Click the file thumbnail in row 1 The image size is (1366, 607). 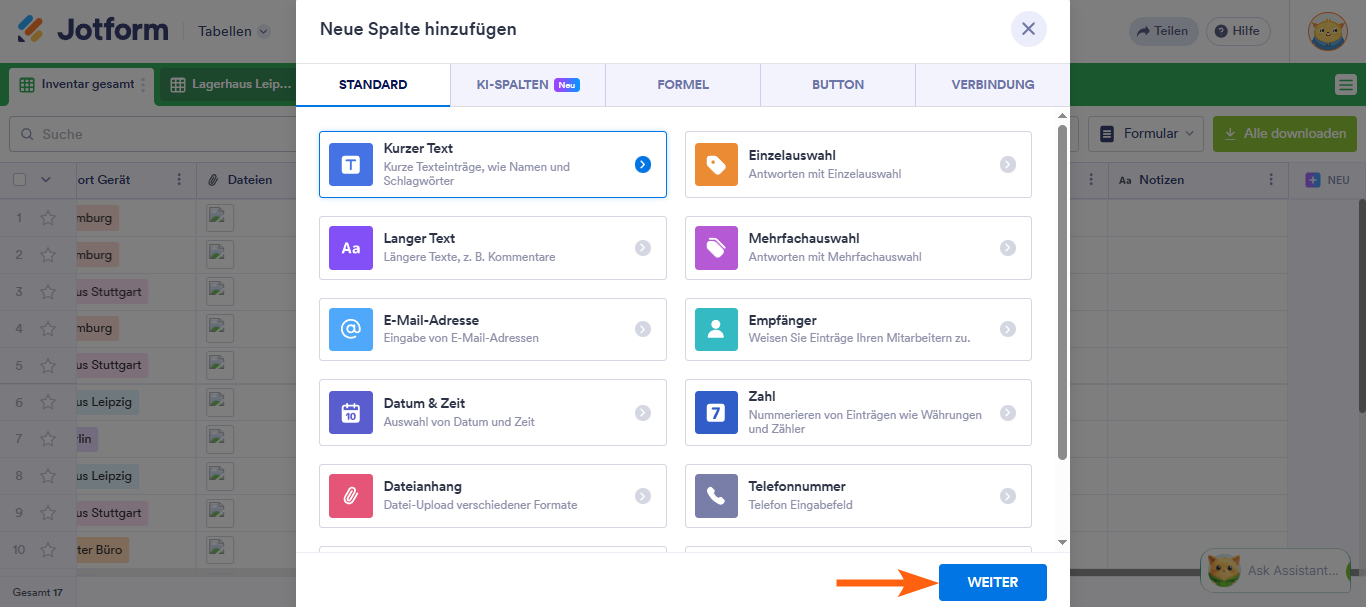(x=220, y=217)
